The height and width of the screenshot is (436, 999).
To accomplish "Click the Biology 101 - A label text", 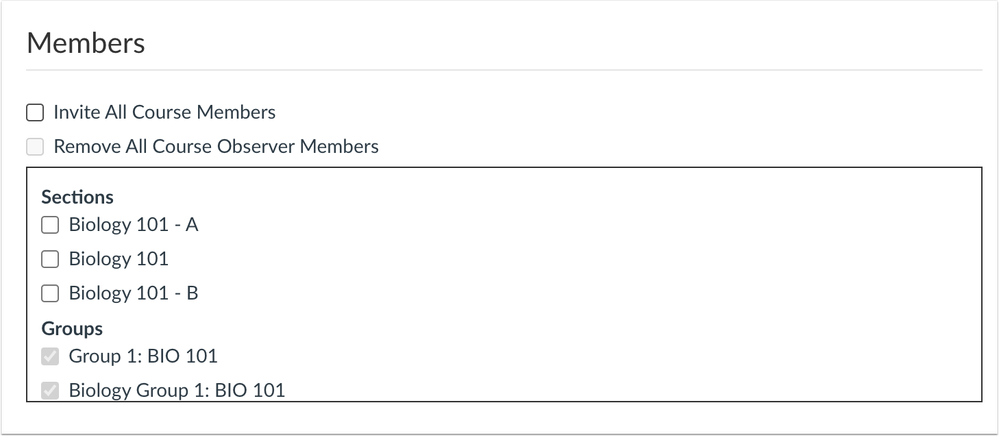I will [134, 225].
